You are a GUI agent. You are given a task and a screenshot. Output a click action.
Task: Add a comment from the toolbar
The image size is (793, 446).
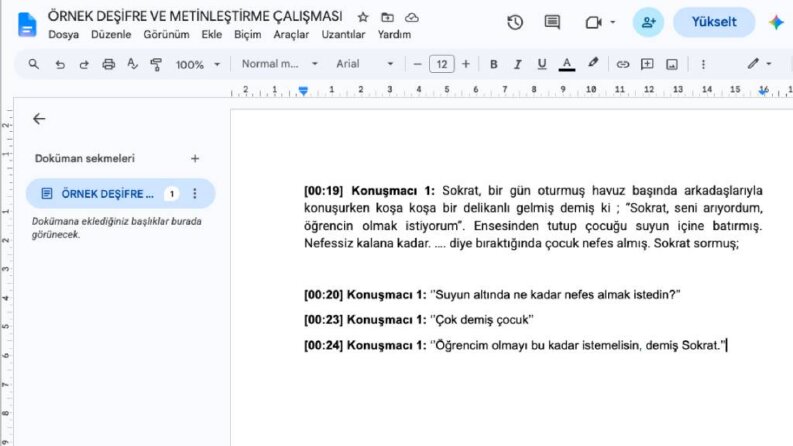coord(647,64)
